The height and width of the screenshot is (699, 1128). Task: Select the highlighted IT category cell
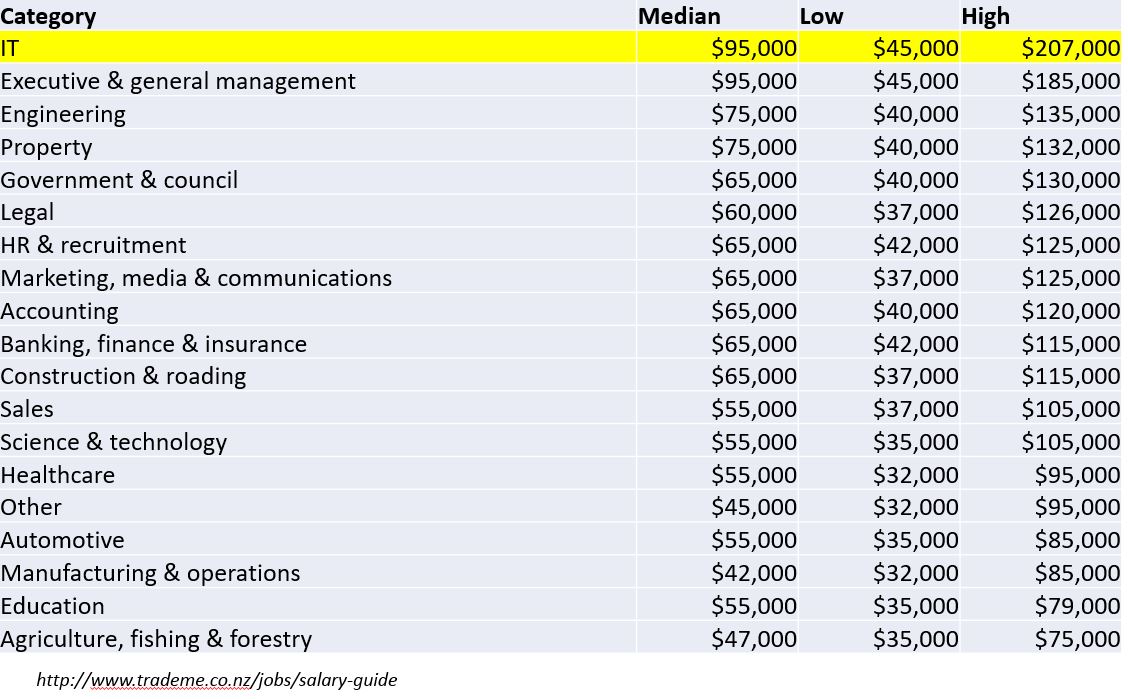point(10,48)
